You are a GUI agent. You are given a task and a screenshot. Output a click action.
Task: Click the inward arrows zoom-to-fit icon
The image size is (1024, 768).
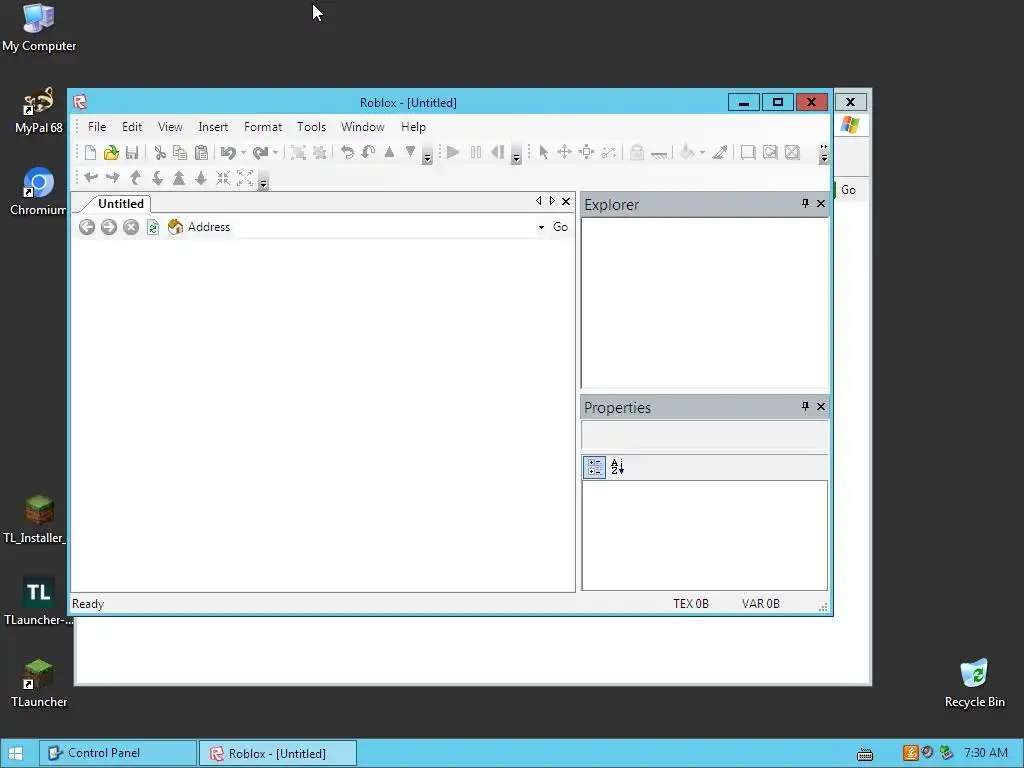click(223, 178)
